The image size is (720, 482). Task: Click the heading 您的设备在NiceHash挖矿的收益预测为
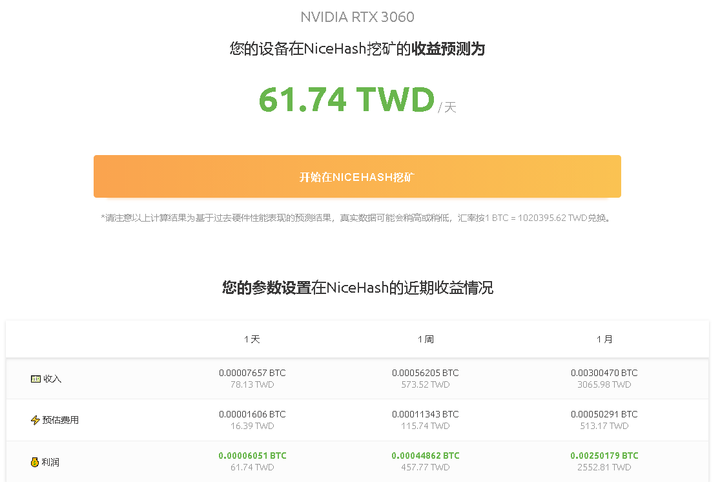(x=357, y=49)
